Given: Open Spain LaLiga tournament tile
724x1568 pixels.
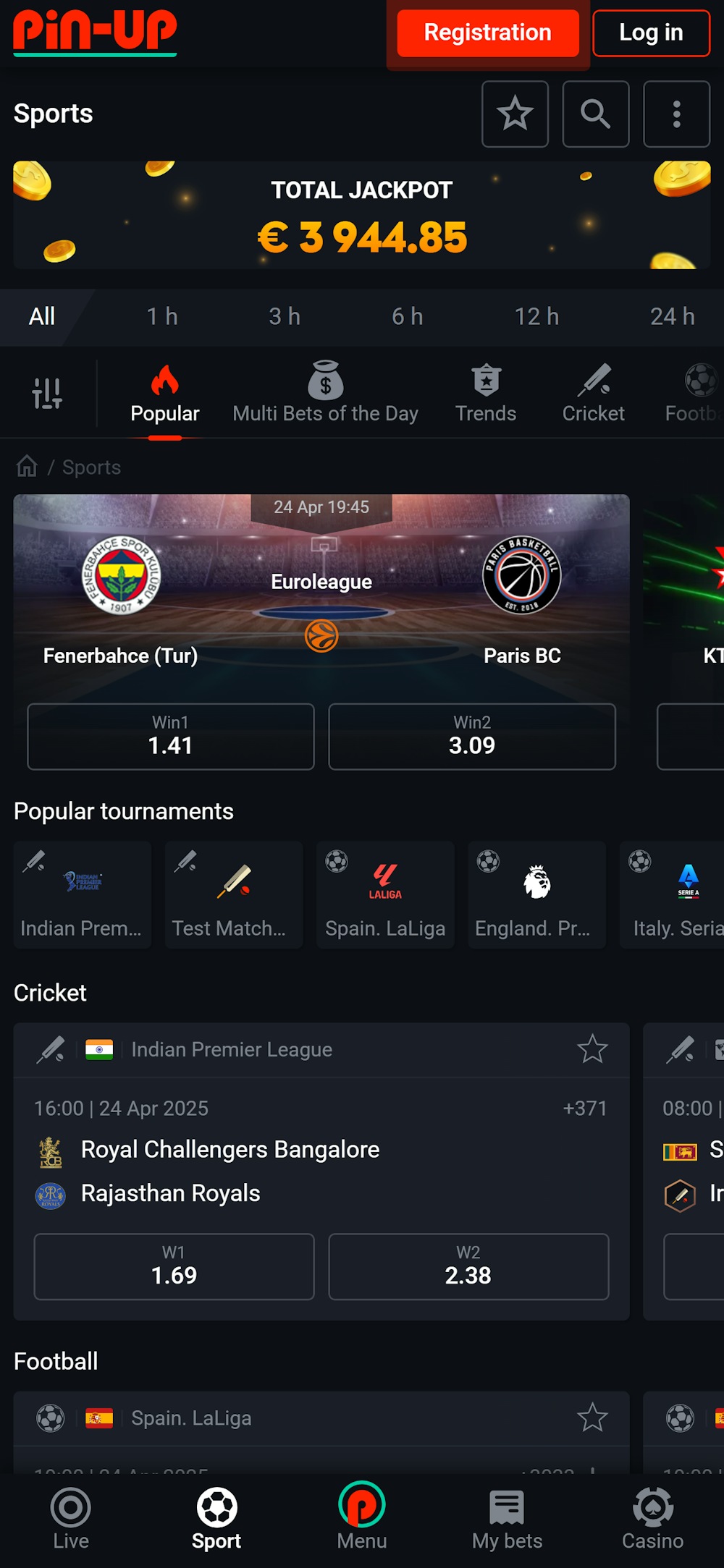Looking at the screenshot, I should coord(385,894).
